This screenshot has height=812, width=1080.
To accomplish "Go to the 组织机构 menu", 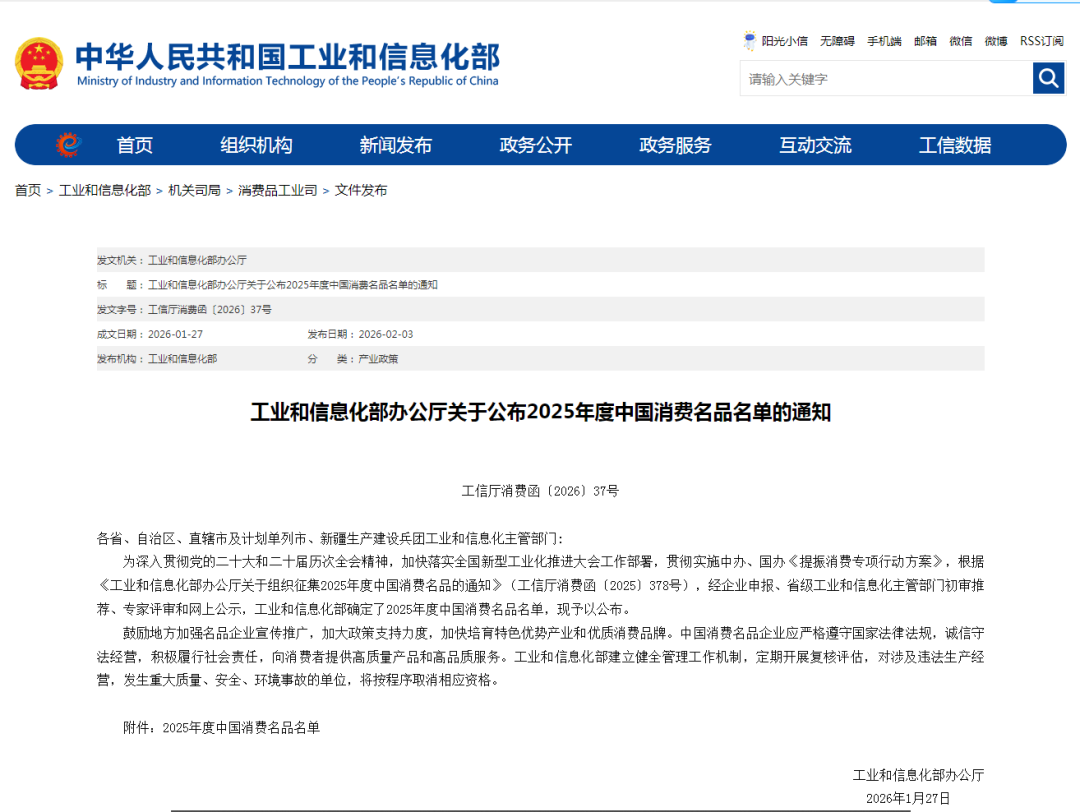I will [256, 145].
